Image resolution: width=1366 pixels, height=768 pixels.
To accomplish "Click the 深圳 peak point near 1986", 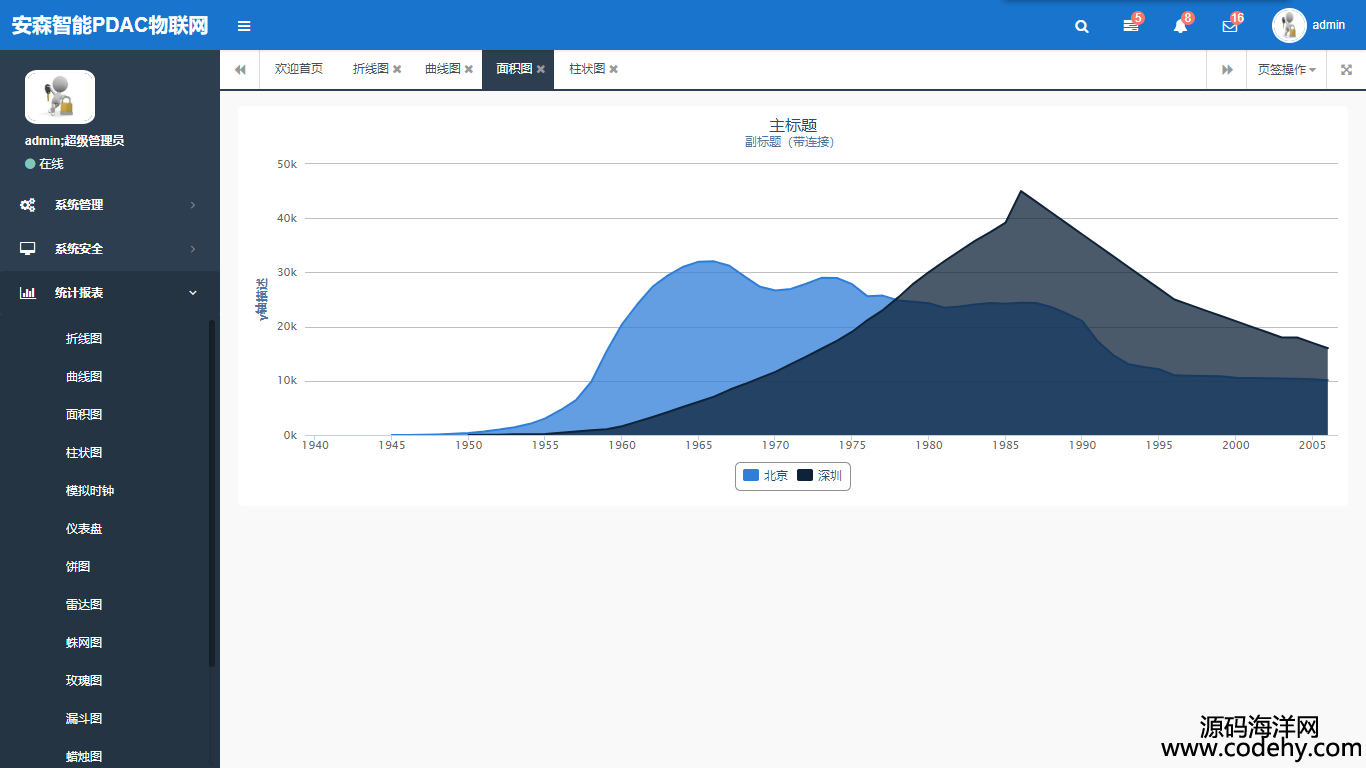I will coord(1021,191).
